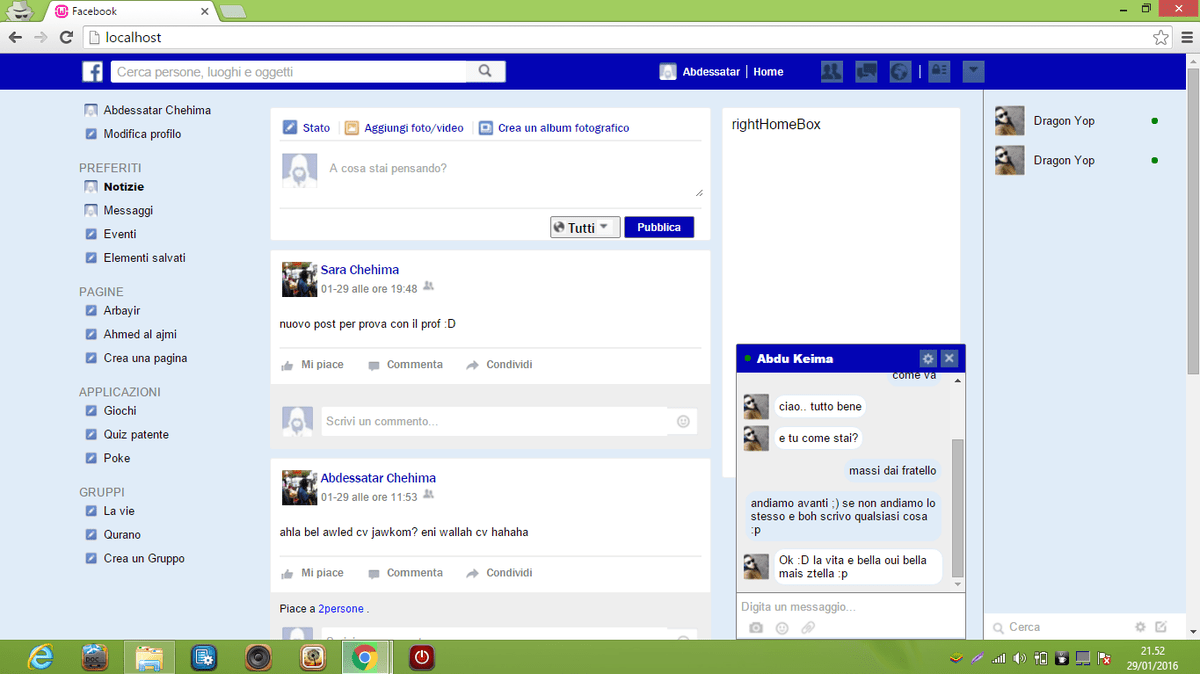Click new message icon in chat sidebar
The width and height of the screenshot is (1200, 674).
[1161, 627]
